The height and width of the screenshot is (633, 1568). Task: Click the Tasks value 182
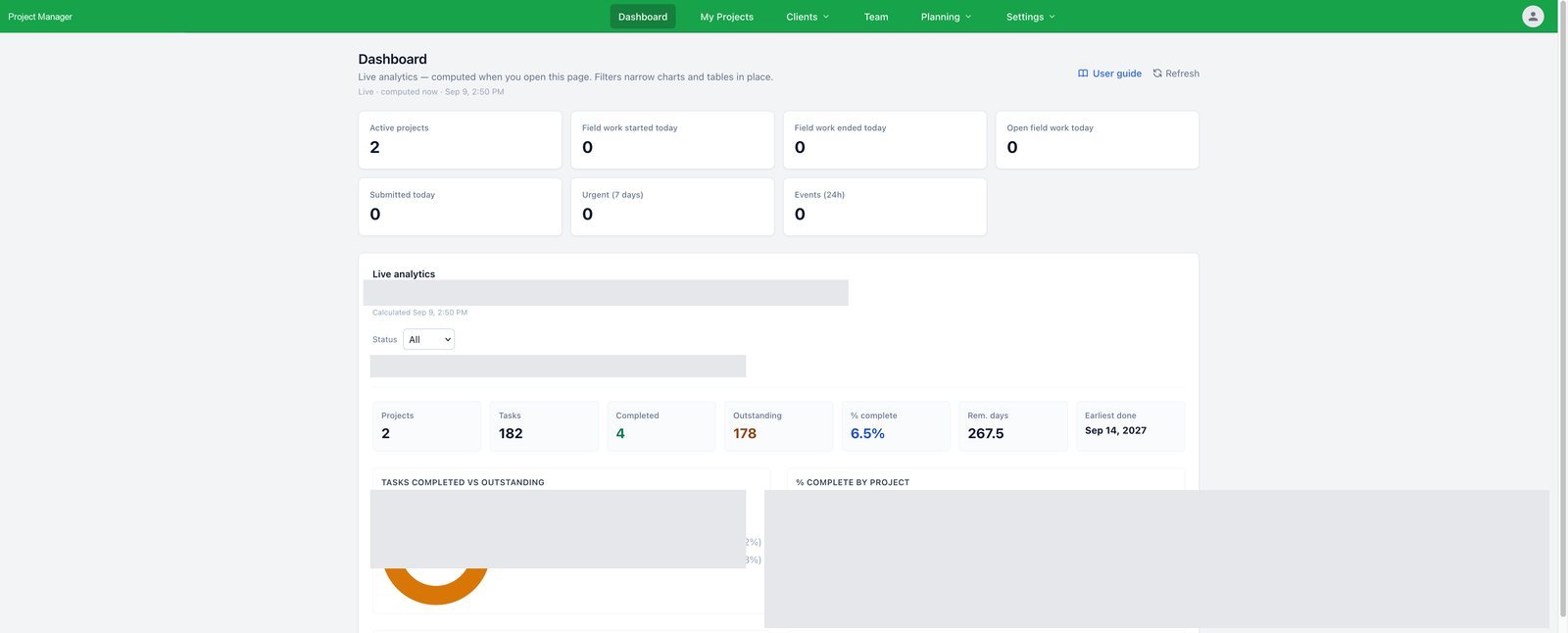511,433
